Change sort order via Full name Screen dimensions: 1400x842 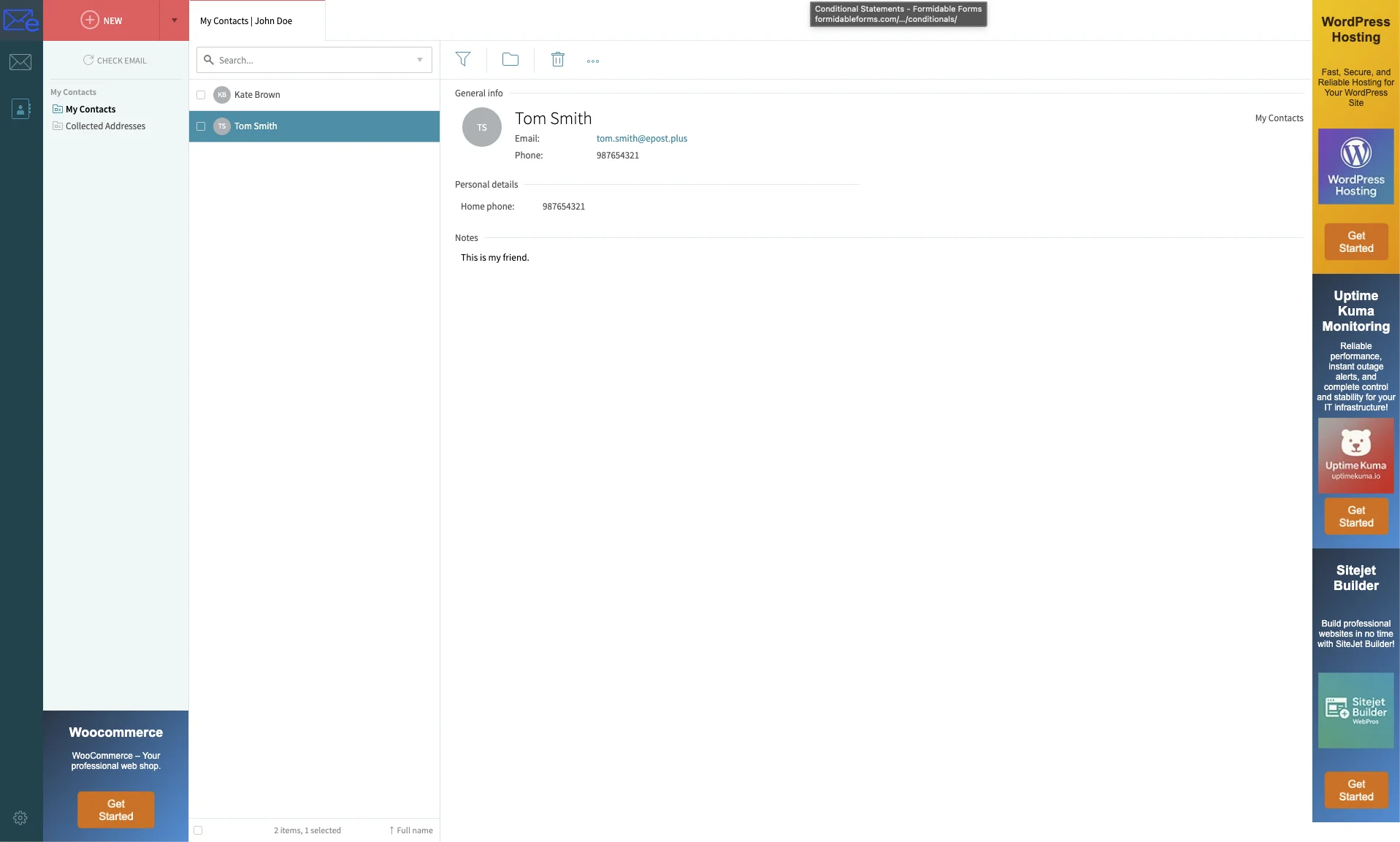(411, 830)
